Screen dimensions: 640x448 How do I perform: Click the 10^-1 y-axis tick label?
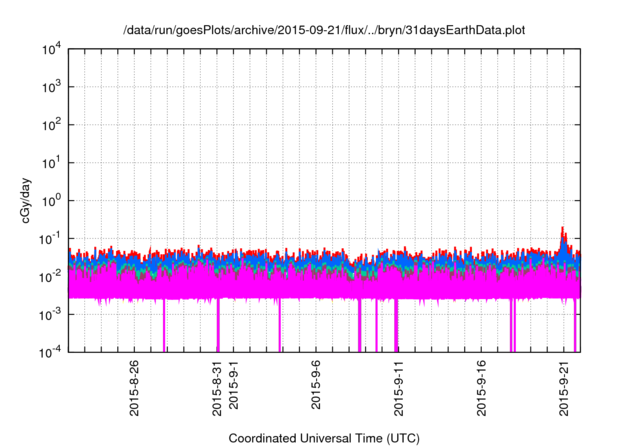51,239
